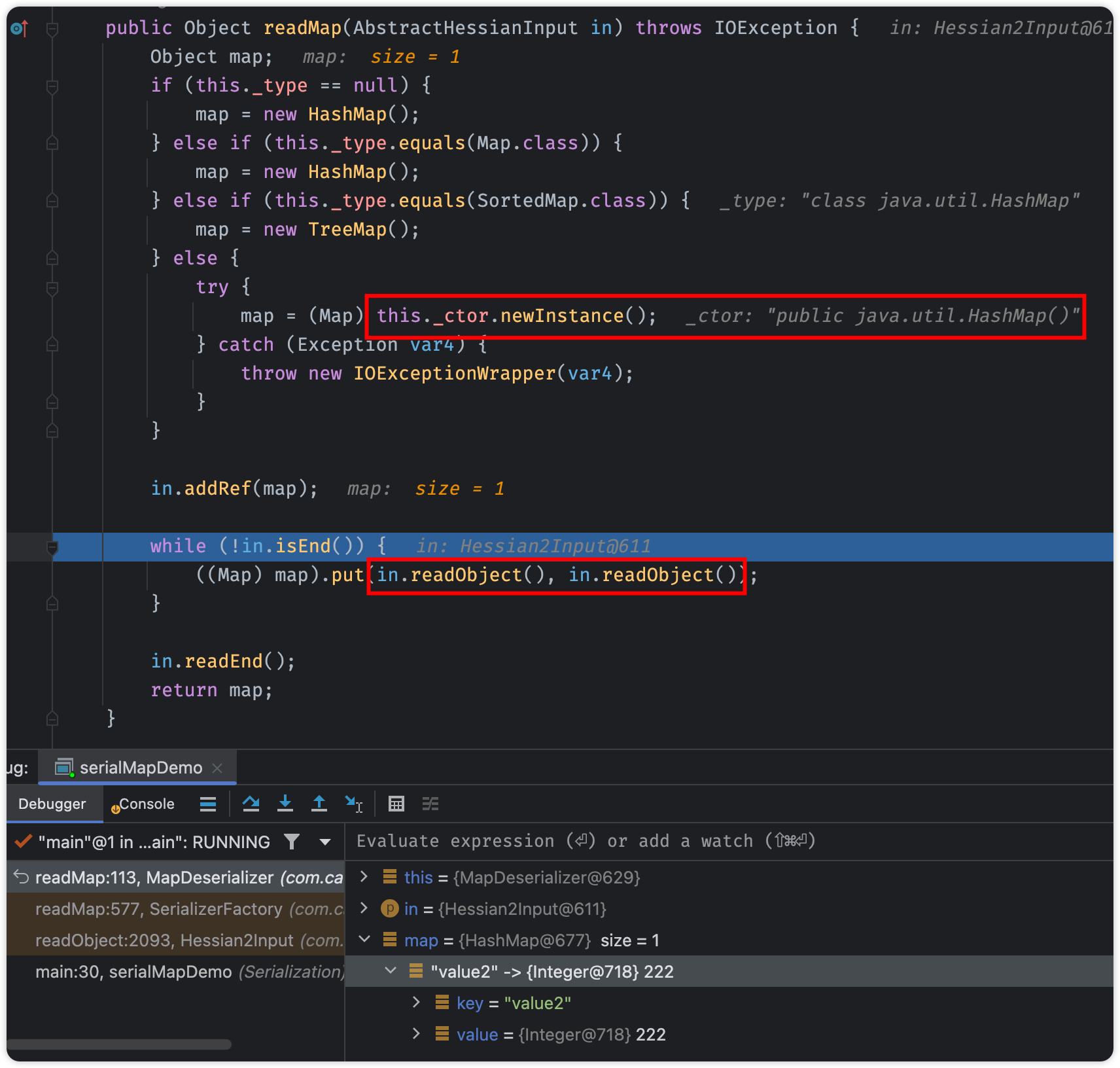This screenshot has width=1120, height=1068.
Task: Click the in.addRef(map) statement
Action: 234,488
